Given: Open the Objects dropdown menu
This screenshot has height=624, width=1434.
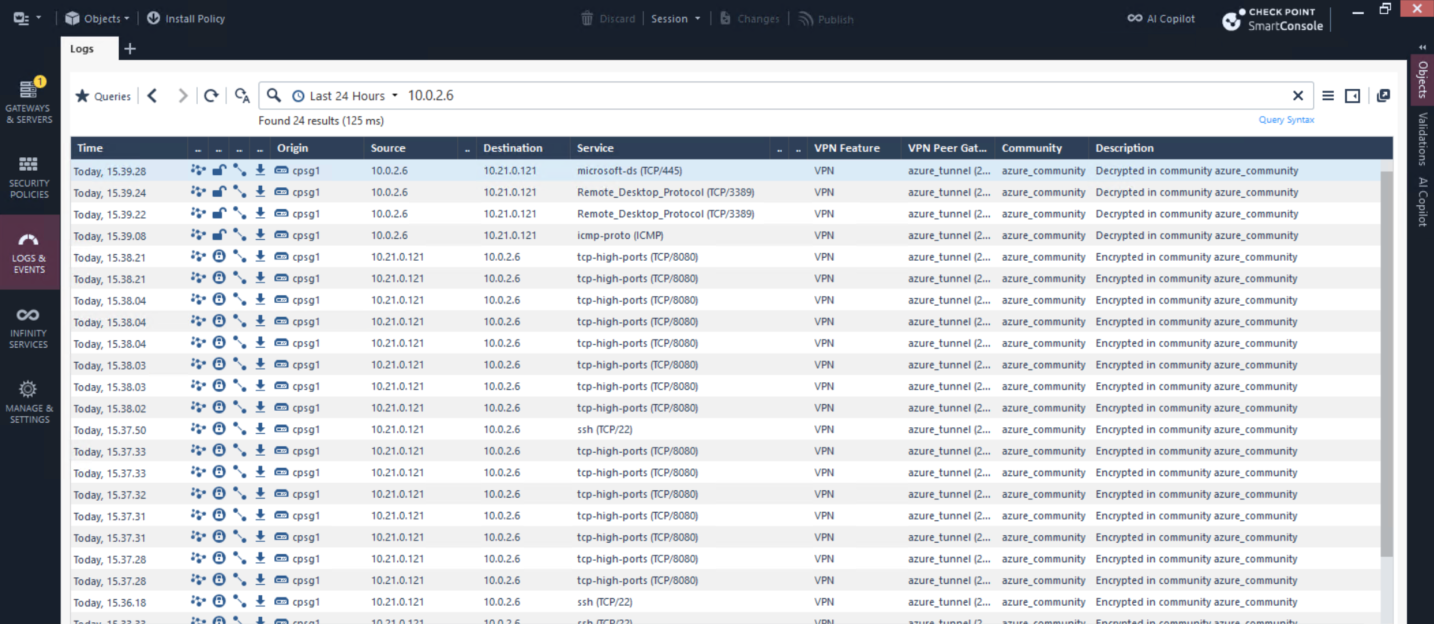Looking at the screenshot, I should coord(98,18).
